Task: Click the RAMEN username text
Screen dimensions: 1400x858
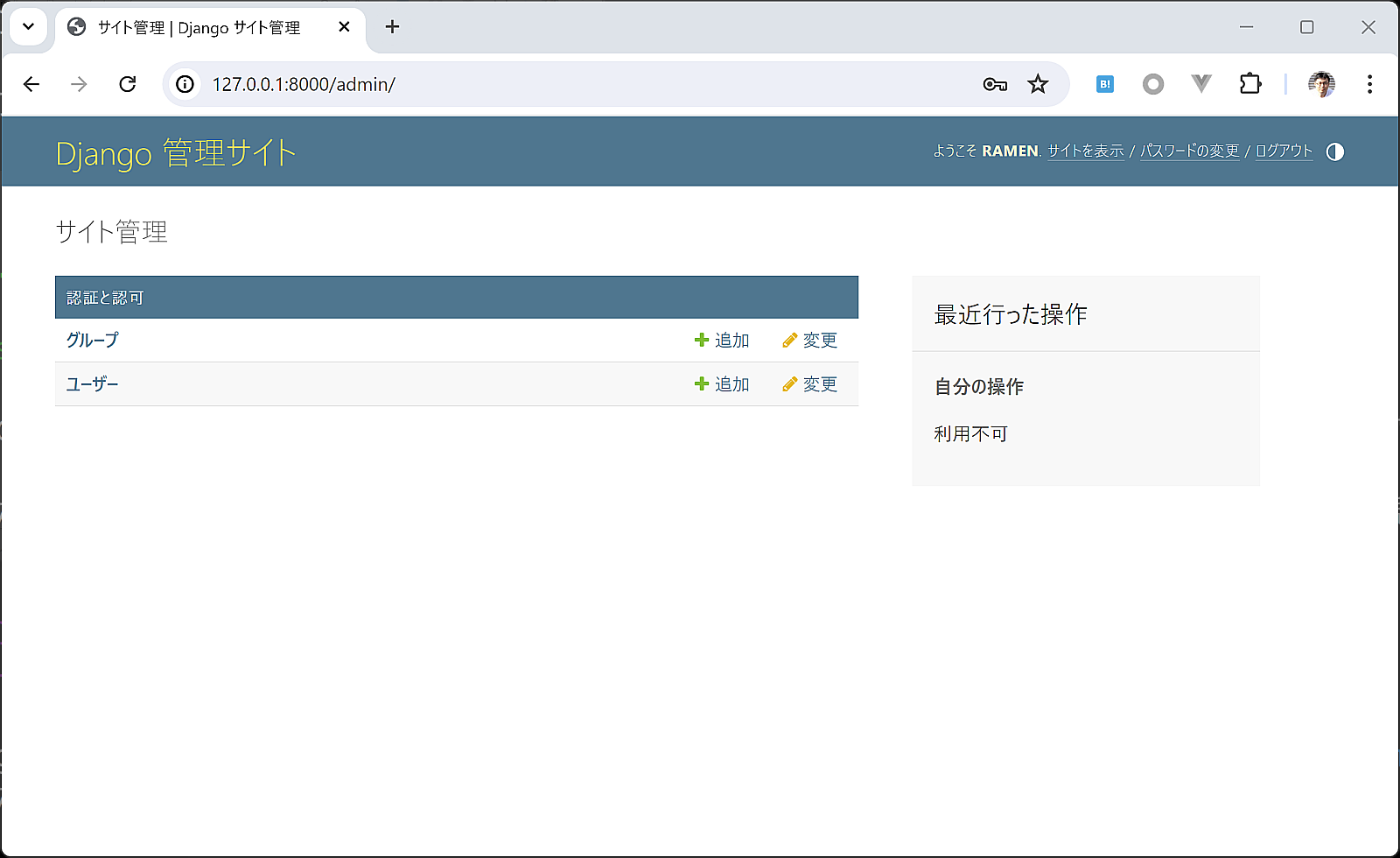Action: pos(1010,151)
